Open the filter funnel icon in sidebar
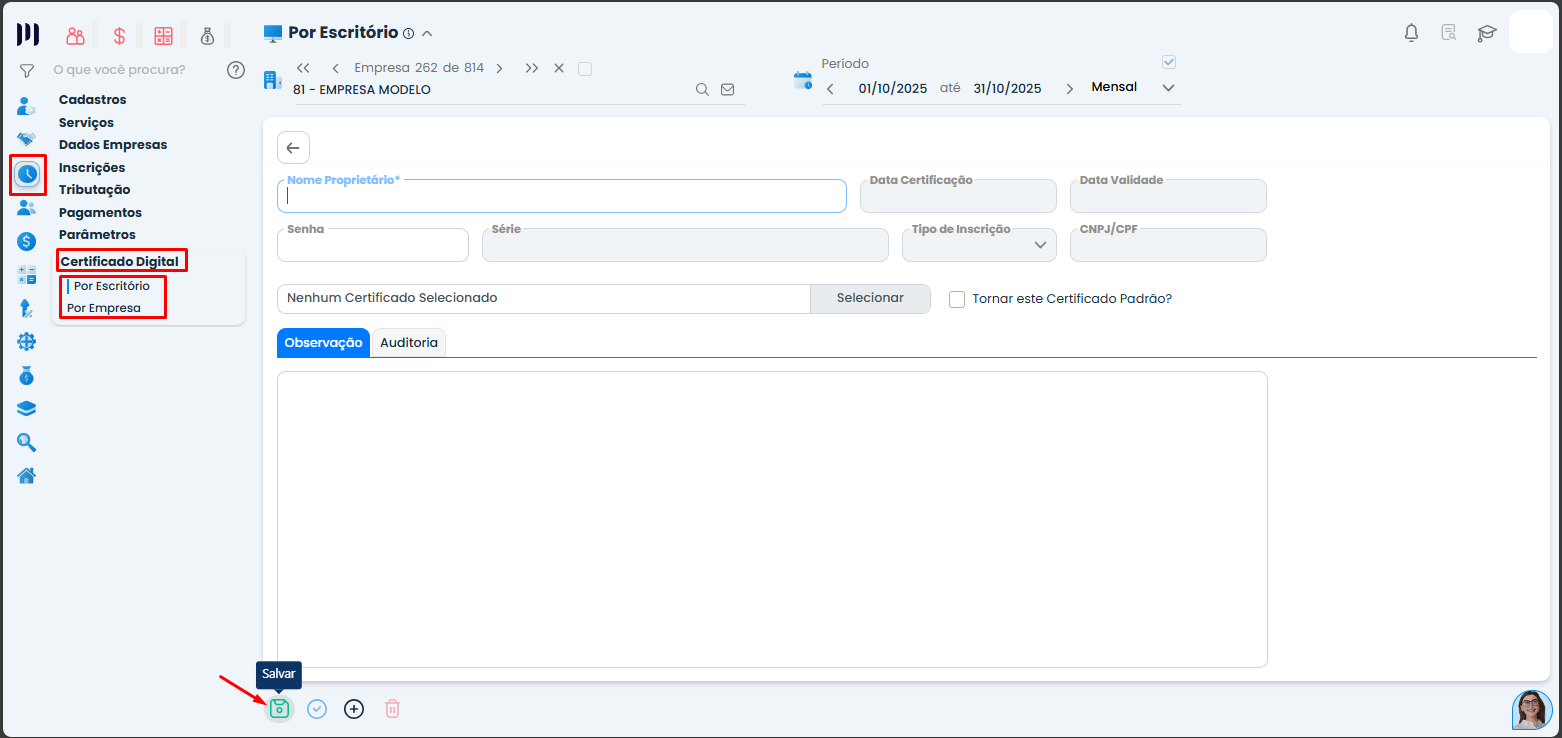1562x738 pixels. (x=27, y=71)
